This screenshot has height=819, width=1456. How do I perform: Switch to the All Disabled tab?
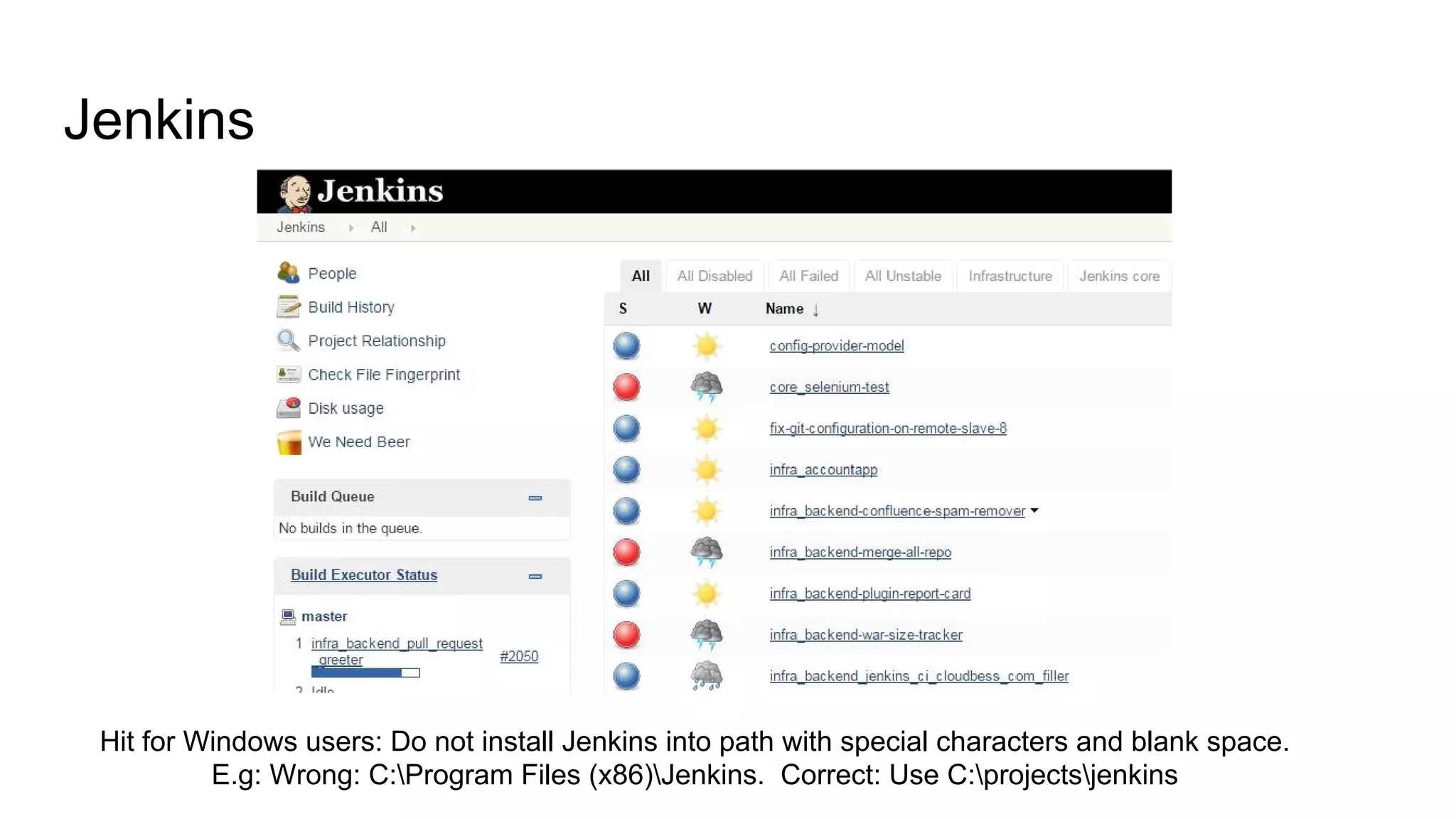click(714, 276)
